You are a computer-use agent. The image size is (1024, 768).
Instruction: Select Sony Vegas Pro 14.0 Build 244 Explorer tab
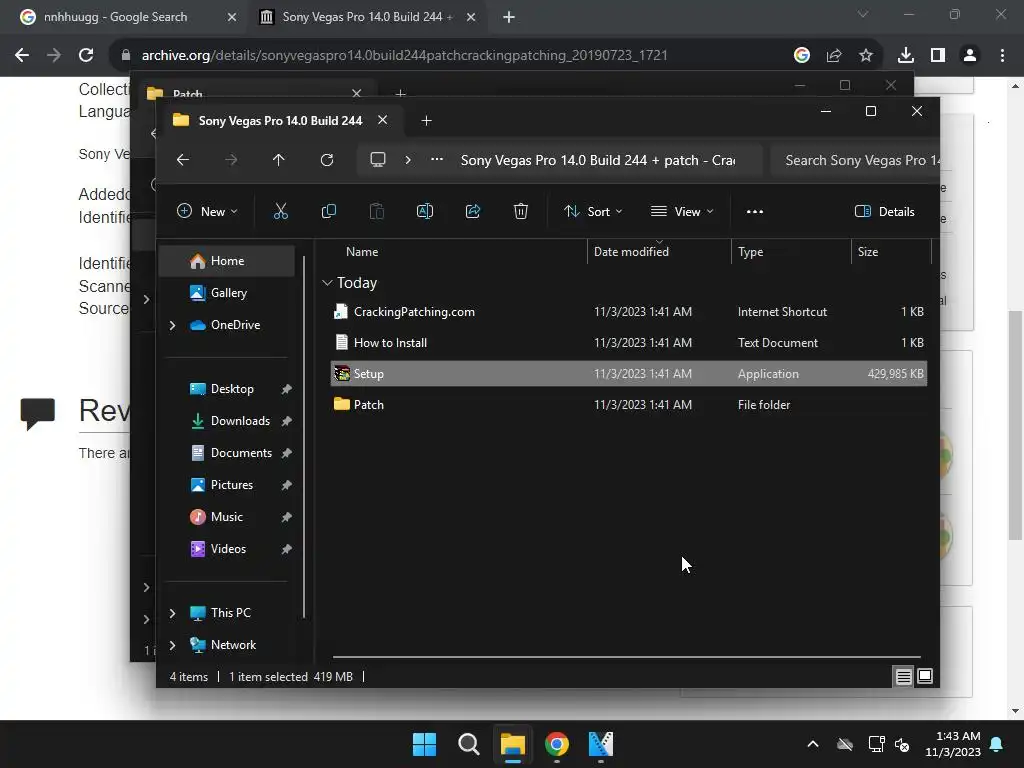(x=280, y=121)
